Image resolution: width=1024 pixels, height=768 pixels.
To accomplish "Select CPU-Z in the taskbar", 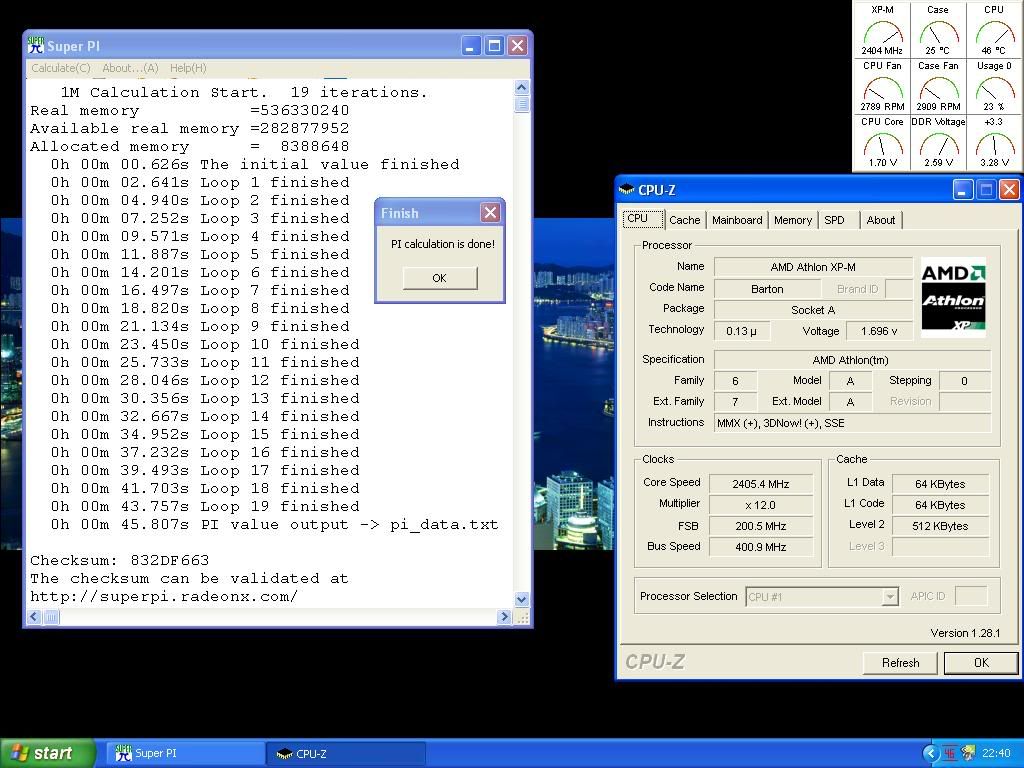I will [346, 753].
